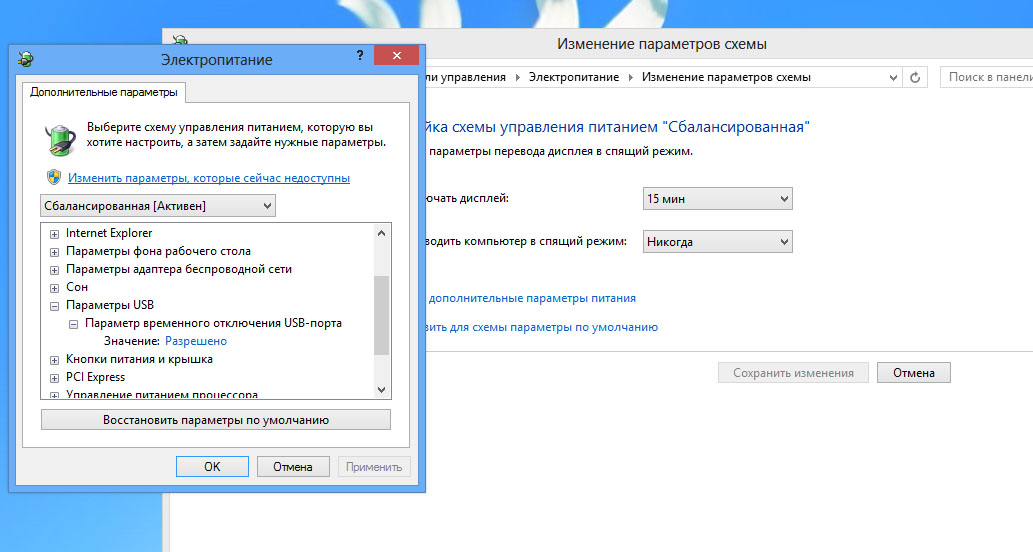Open the 15 мин display timeout dropdown
Viewport: 1033px width, 552px height.
[x=717, y=199]
